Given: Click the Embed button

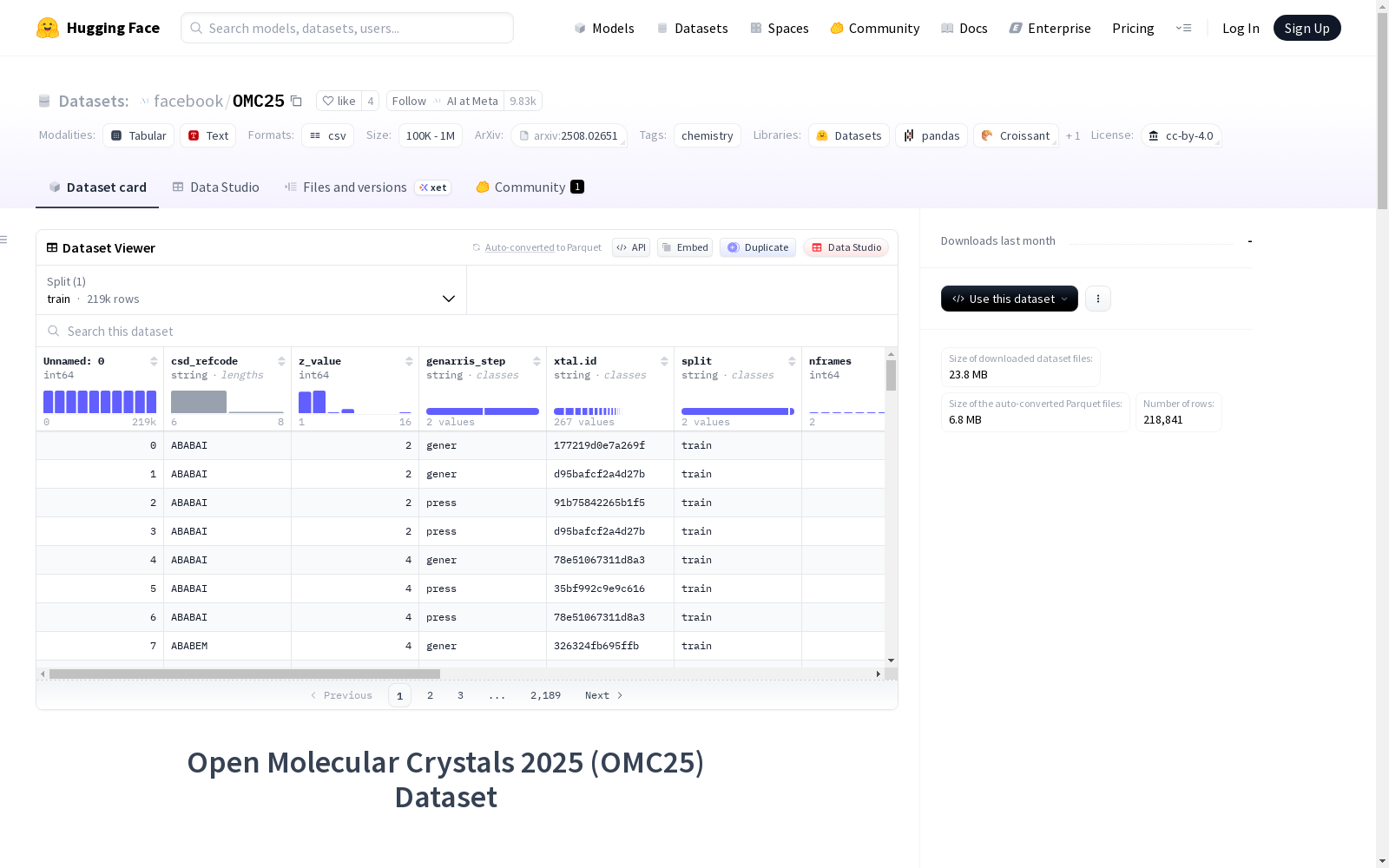Looking at the screenshot, I should coord(685,247).
